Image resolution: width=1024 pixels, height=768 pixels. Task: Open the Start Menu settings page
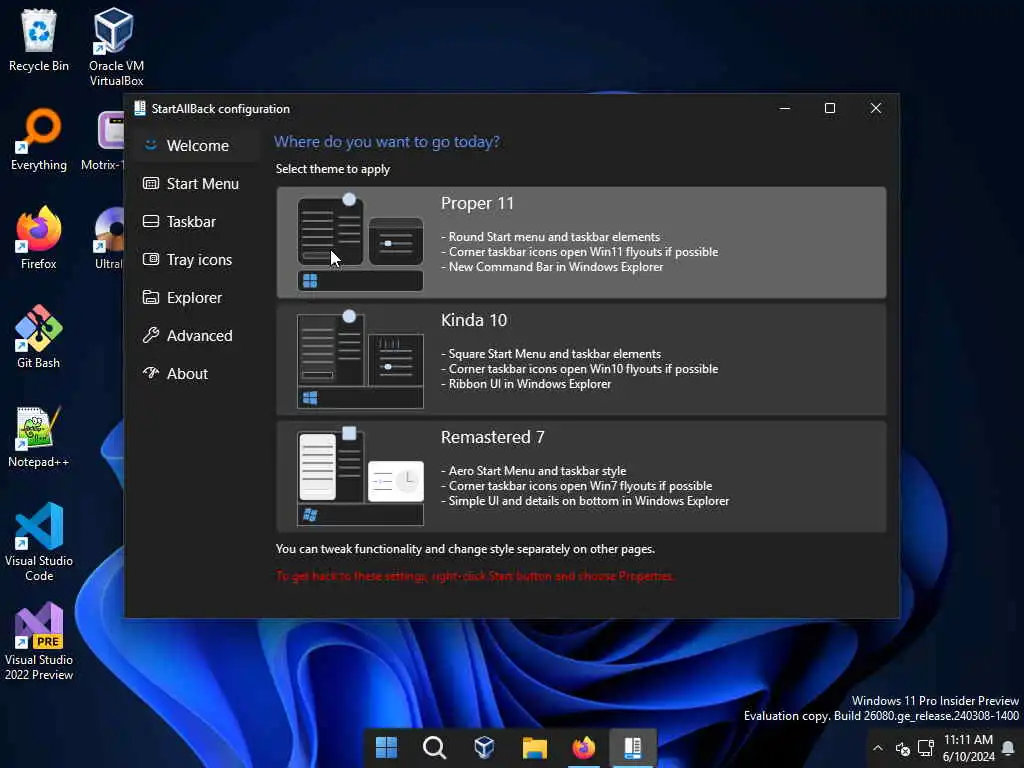(197, 184)
